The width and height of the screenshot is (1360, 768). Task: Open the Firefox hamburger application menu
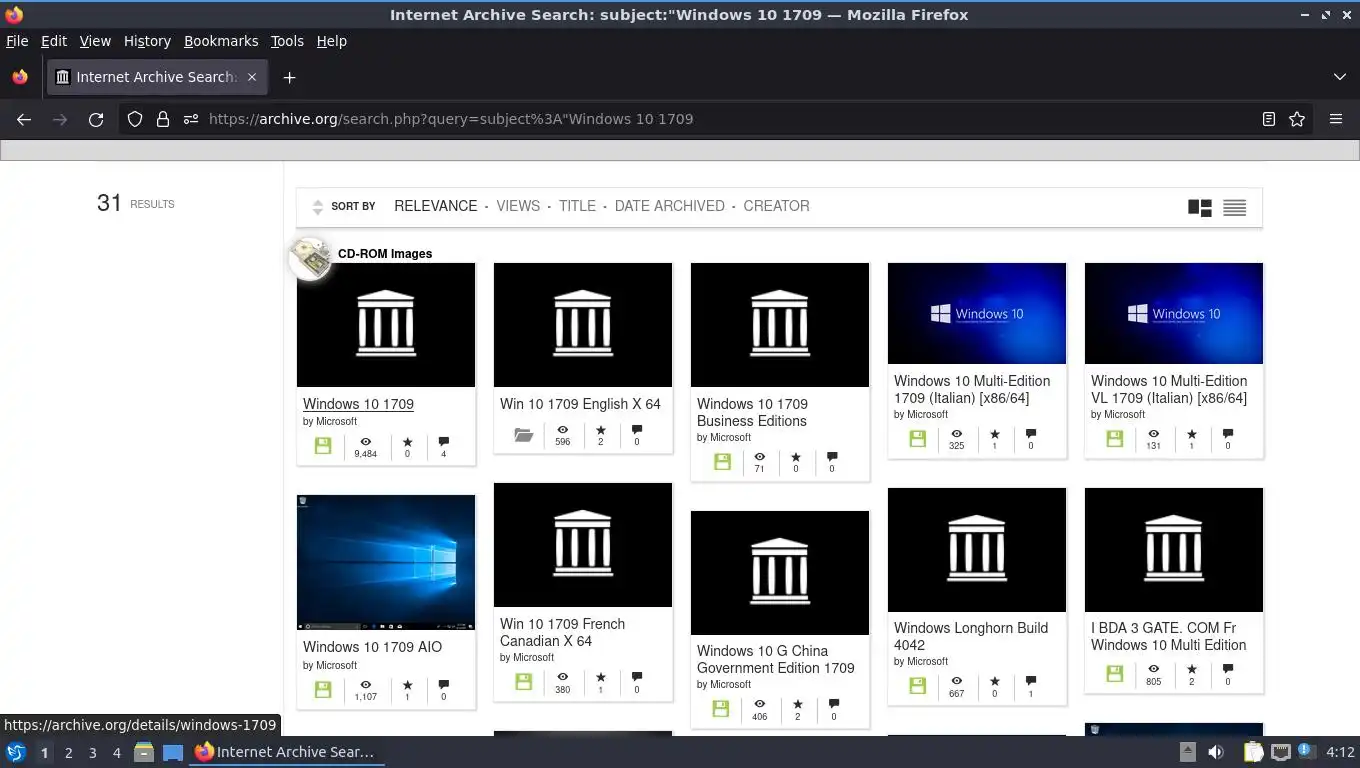tap(1336, 119)
